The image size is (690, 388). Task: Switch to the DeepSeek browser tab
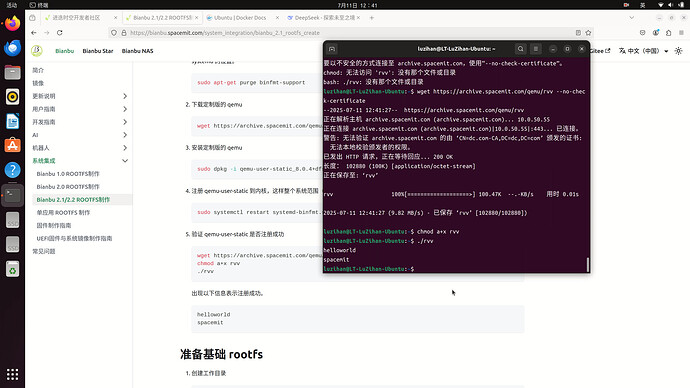click(x=324, y=18)
